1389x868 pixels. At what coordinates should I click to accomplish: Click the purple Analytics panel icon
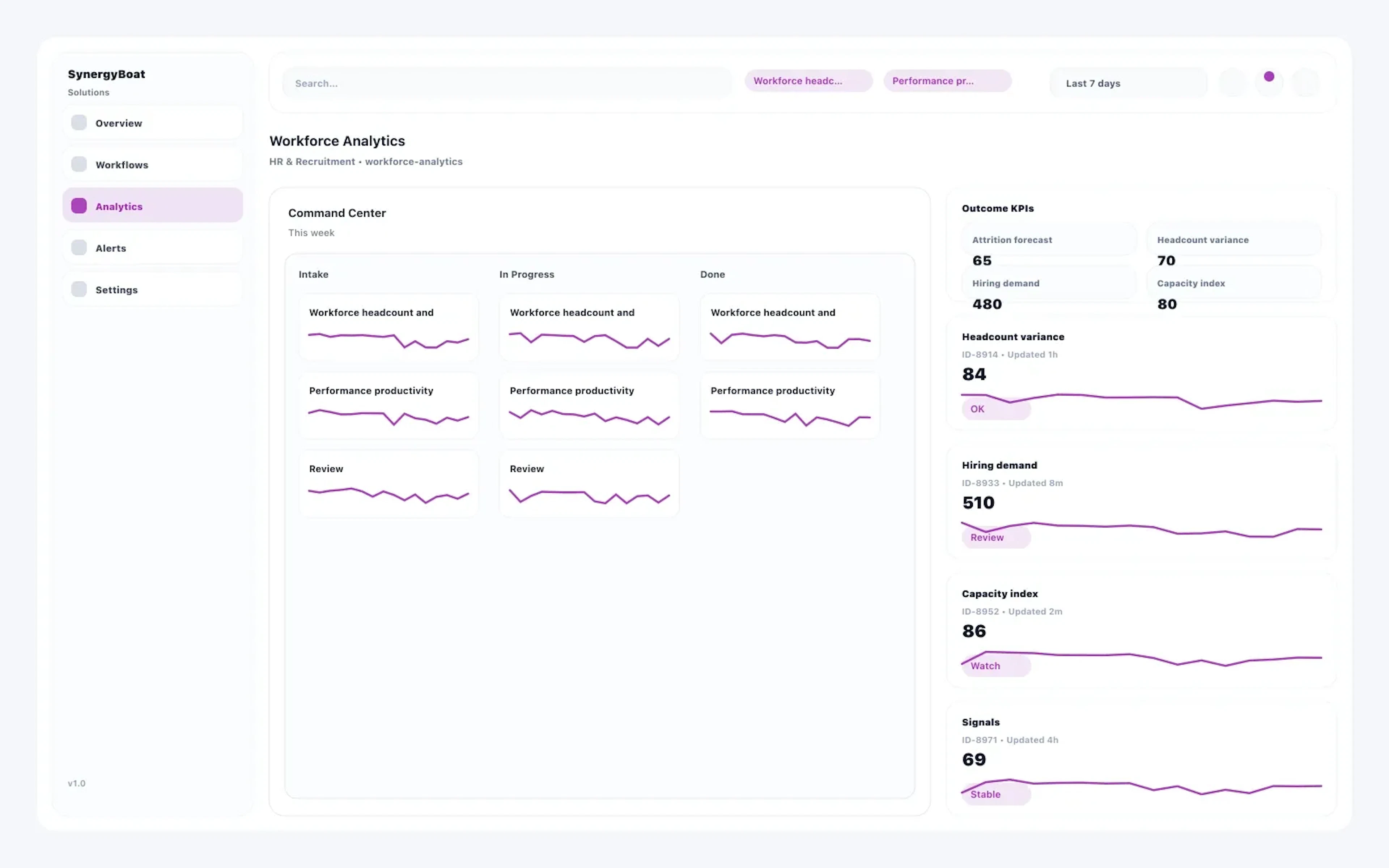tap(78, 205)
